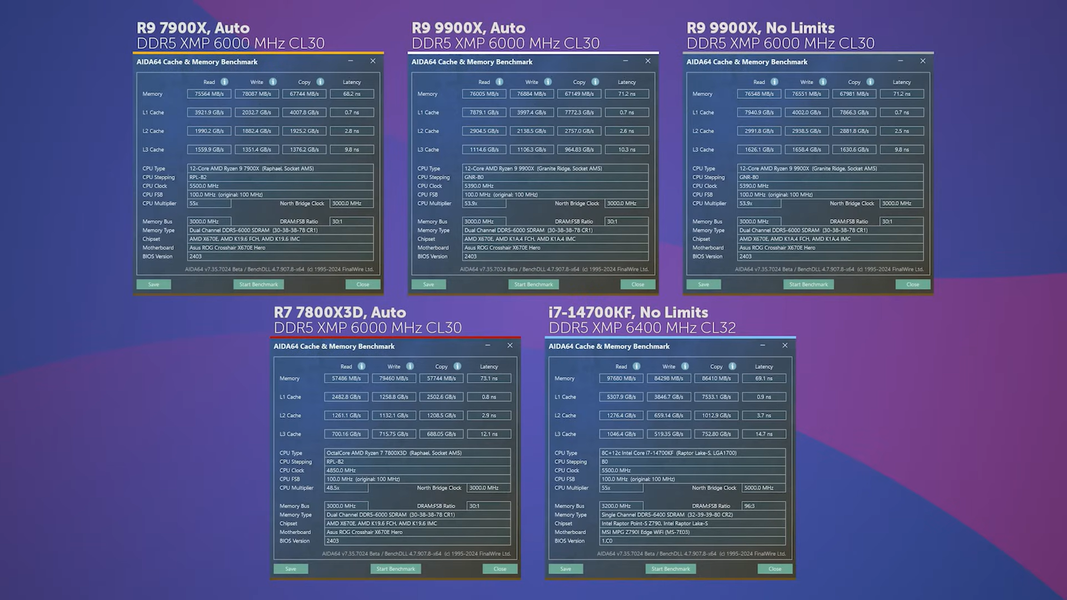The image size is (1067, 600).
Task: Click Write info icon in i7-14700KF window
Action: 685,366
